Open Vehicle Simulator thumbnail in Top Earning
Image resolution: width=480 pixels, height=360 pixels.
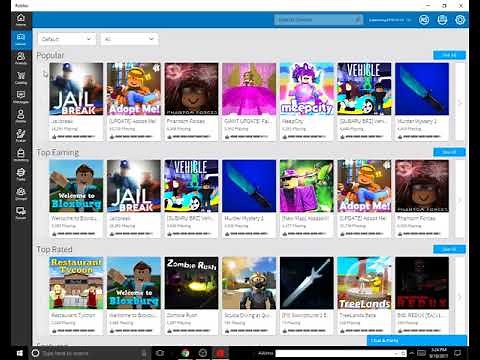[191, 186]
